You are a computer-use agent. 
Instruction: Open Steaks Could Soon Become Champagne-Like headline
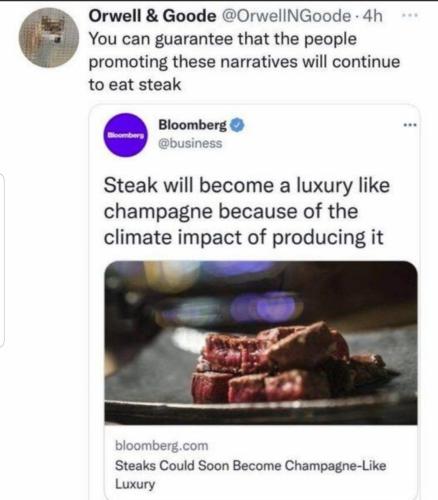tap(251, 474)
